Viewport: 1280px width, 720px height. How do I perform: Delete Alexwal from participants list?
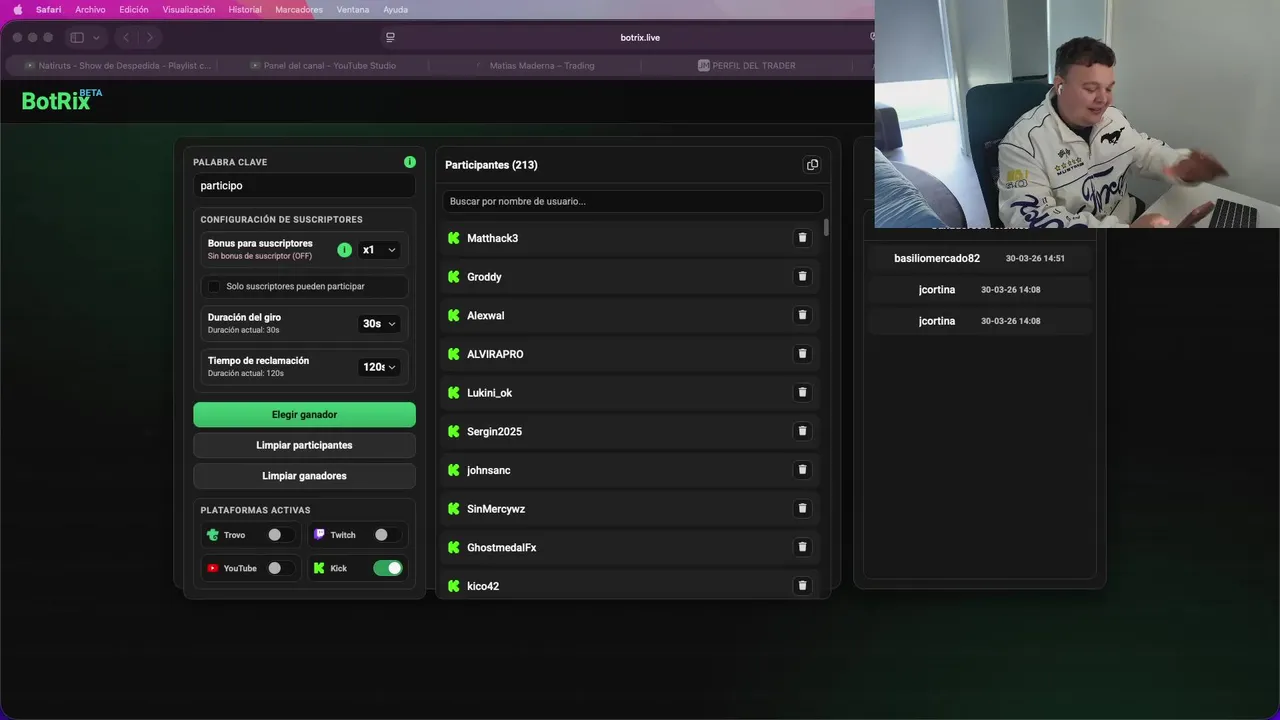[802, 315]
